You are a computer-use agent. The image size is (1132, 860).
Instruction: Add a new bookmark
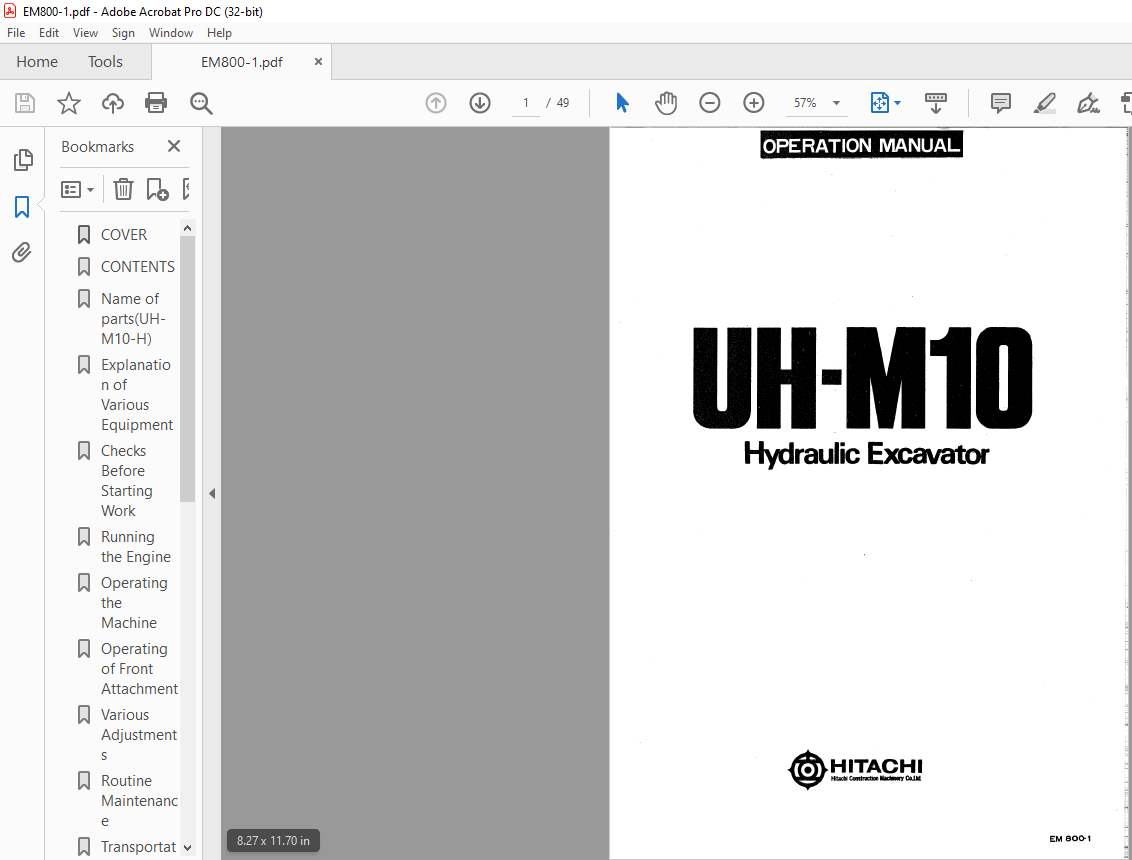pyautogui.click(x=157, y=189)
